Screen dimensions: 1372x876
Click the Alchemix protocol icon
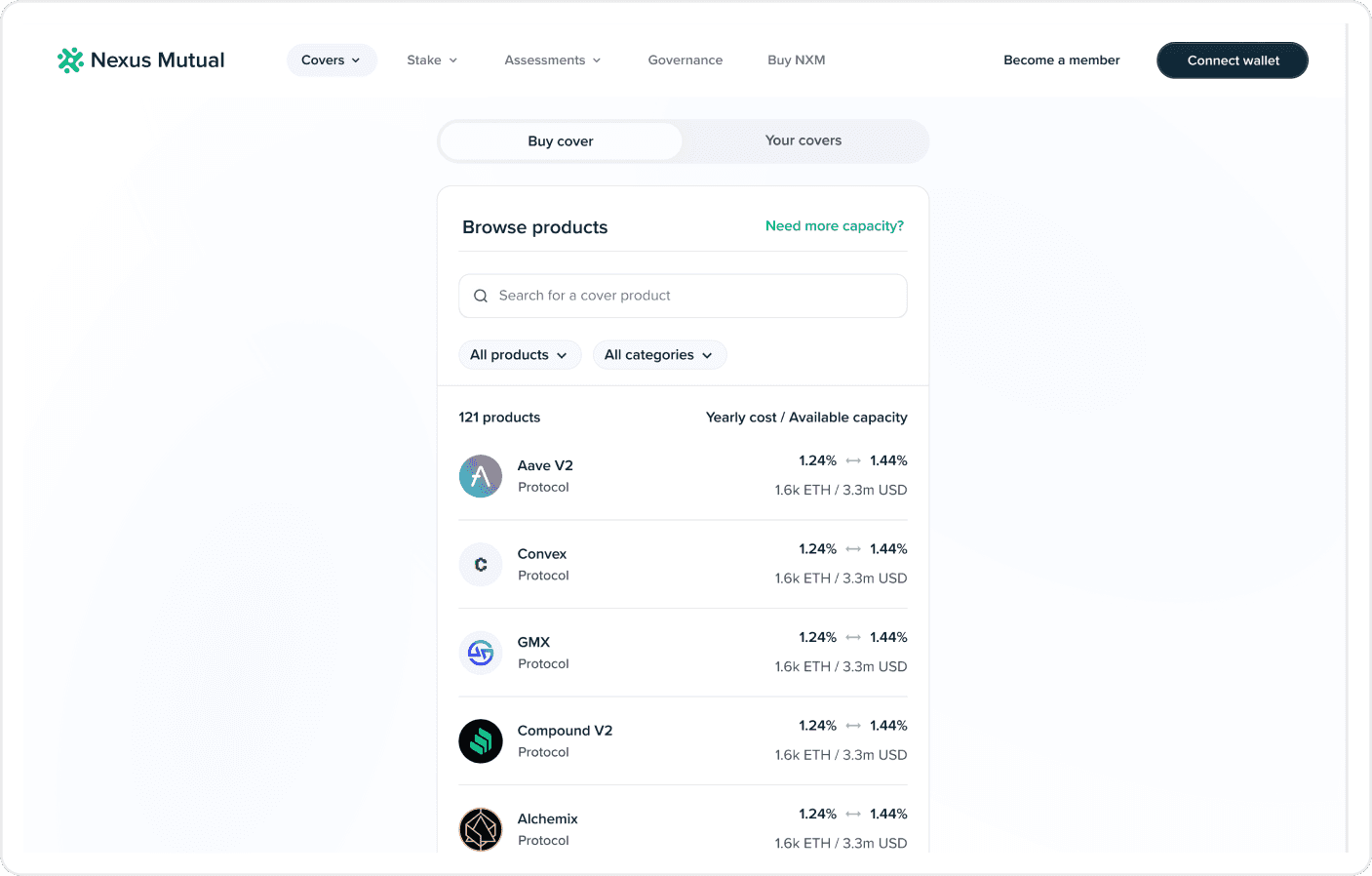point(481,829)
